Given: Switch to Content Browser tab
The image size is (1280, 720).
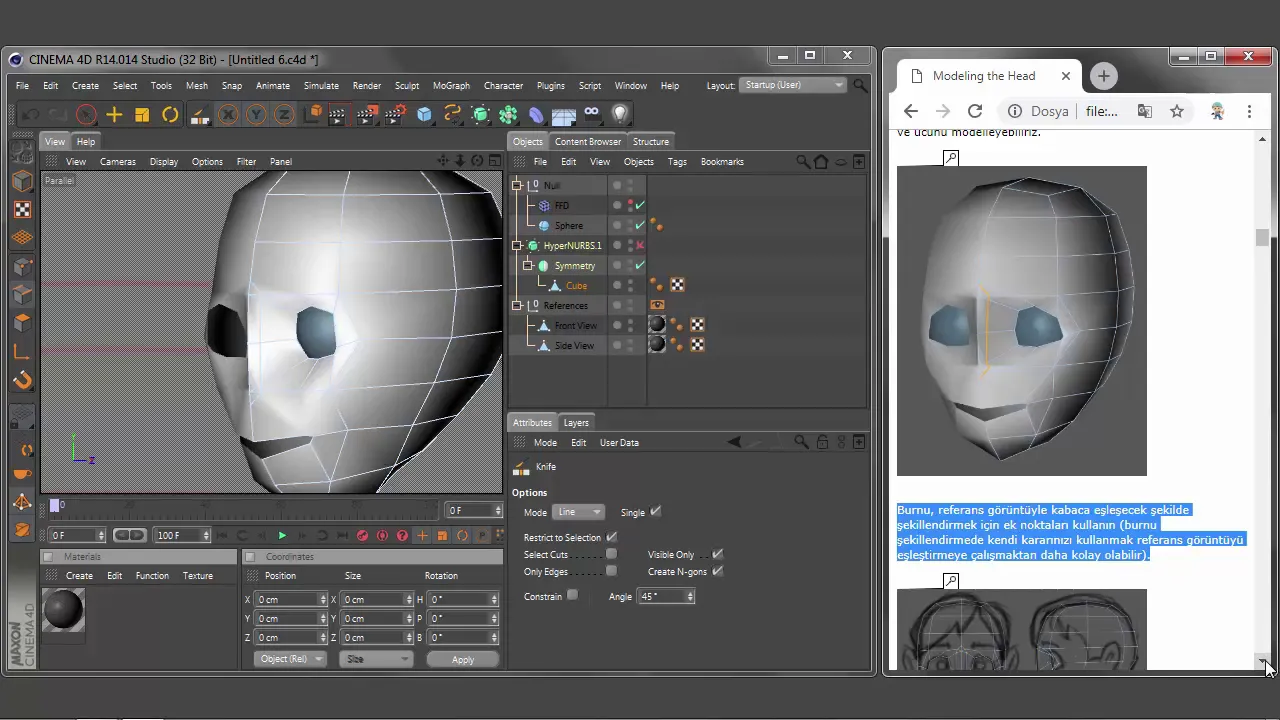Looking at the screenshot, I should (x=588, y=142).
